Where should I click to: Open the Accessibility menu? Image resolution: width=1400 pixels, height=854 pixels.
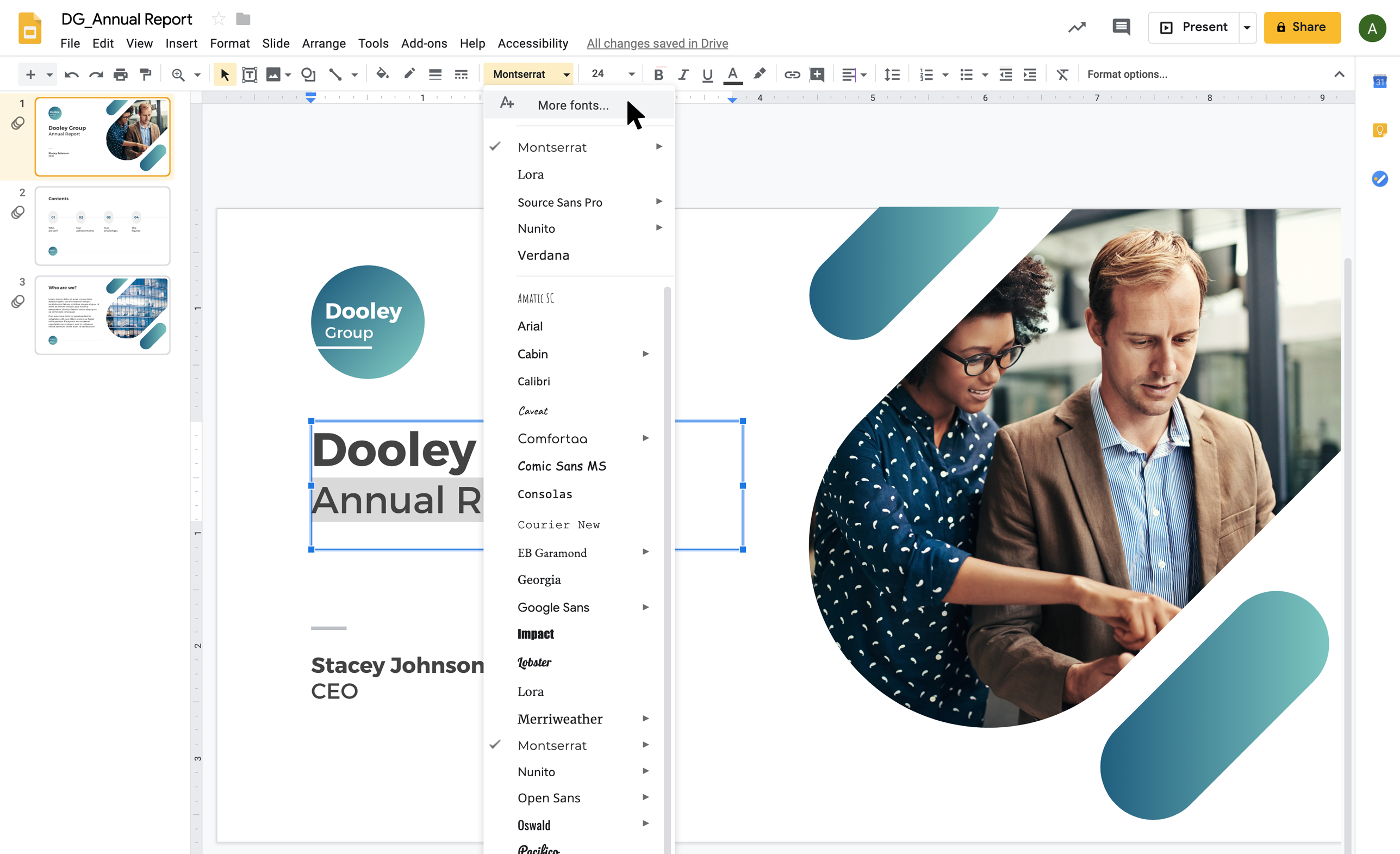(x=533, y=43)
